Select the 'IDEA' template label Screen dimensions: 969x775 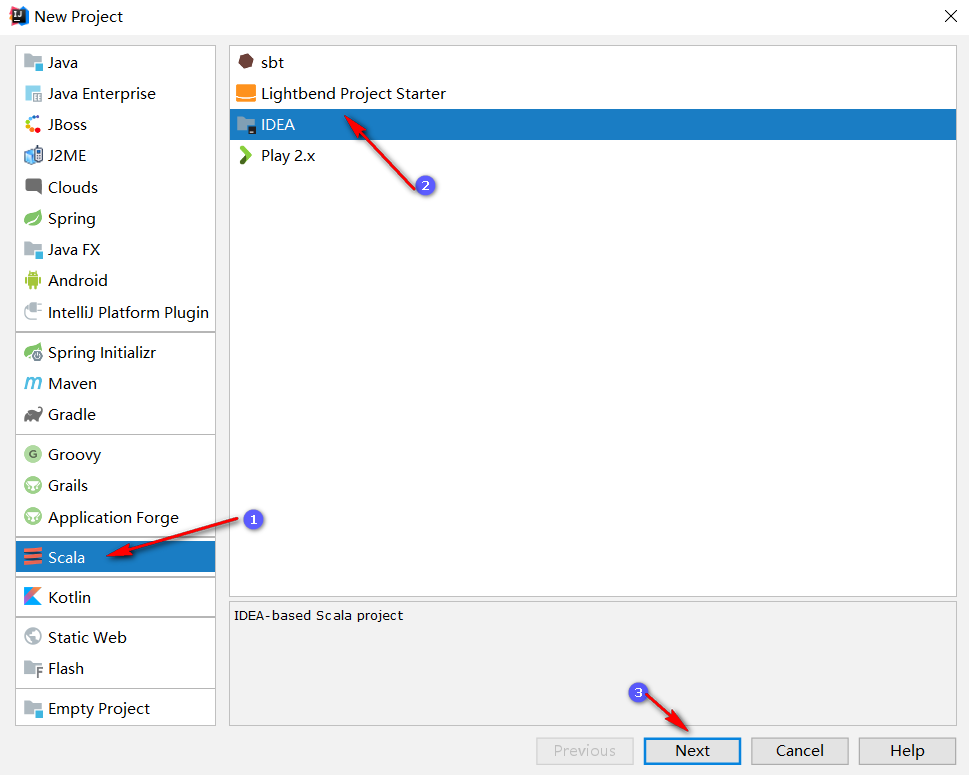277,124
